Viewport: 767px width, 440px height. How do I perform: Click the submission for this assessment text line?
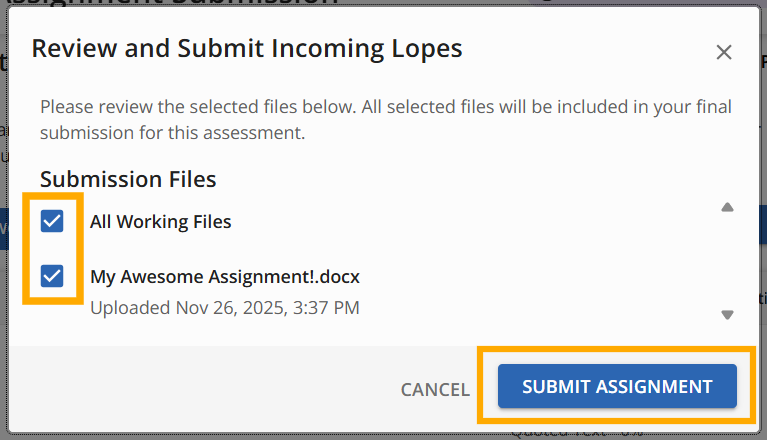click(172, 131)
